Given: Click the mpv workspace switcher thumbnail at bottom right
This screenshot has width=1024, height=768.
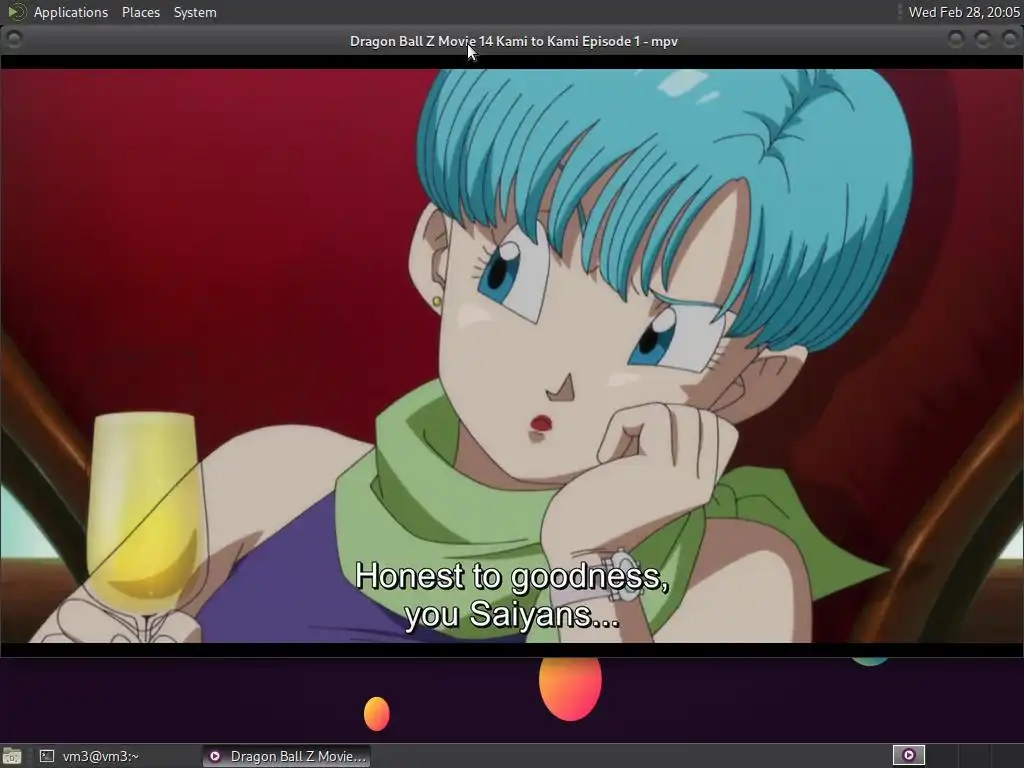Looking at the screenshot, I should pos(908,756).
